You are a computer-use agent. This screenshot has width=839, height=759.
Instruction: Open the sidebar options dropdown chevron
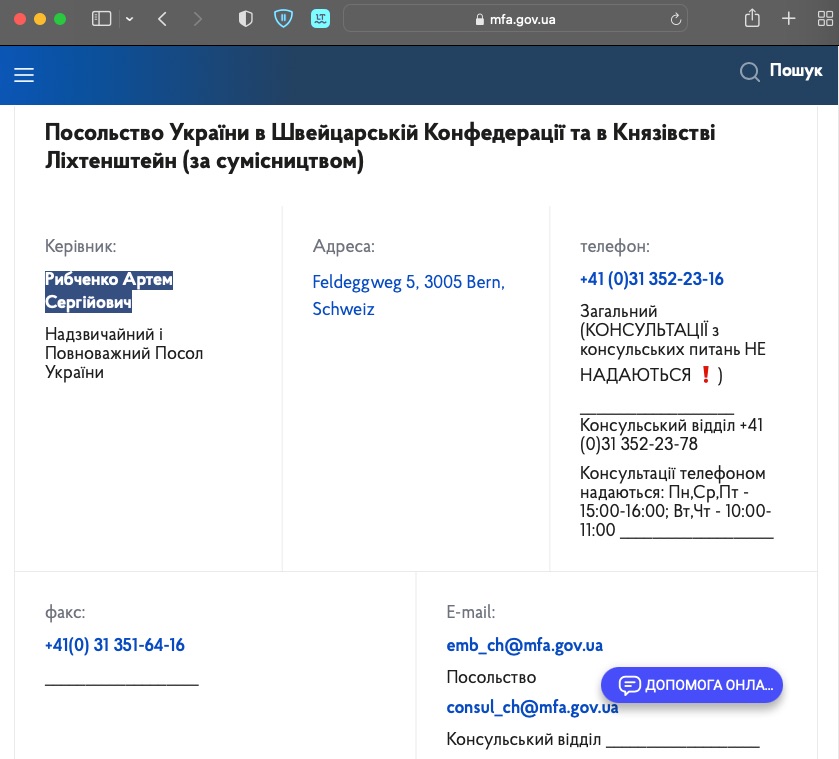point(129,19)
